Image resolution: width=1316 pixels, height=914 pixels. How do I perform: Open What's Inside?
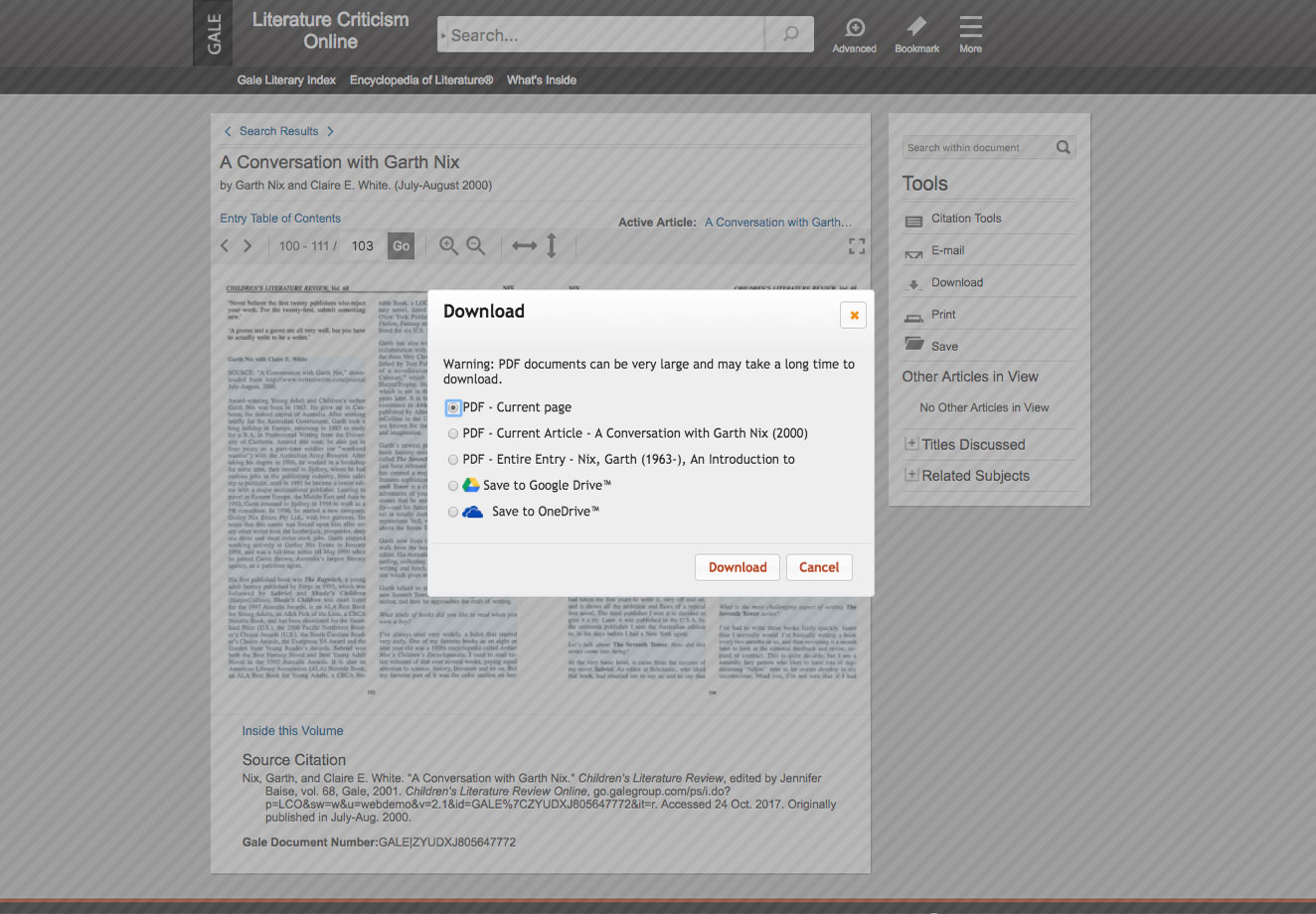[542, 79]
